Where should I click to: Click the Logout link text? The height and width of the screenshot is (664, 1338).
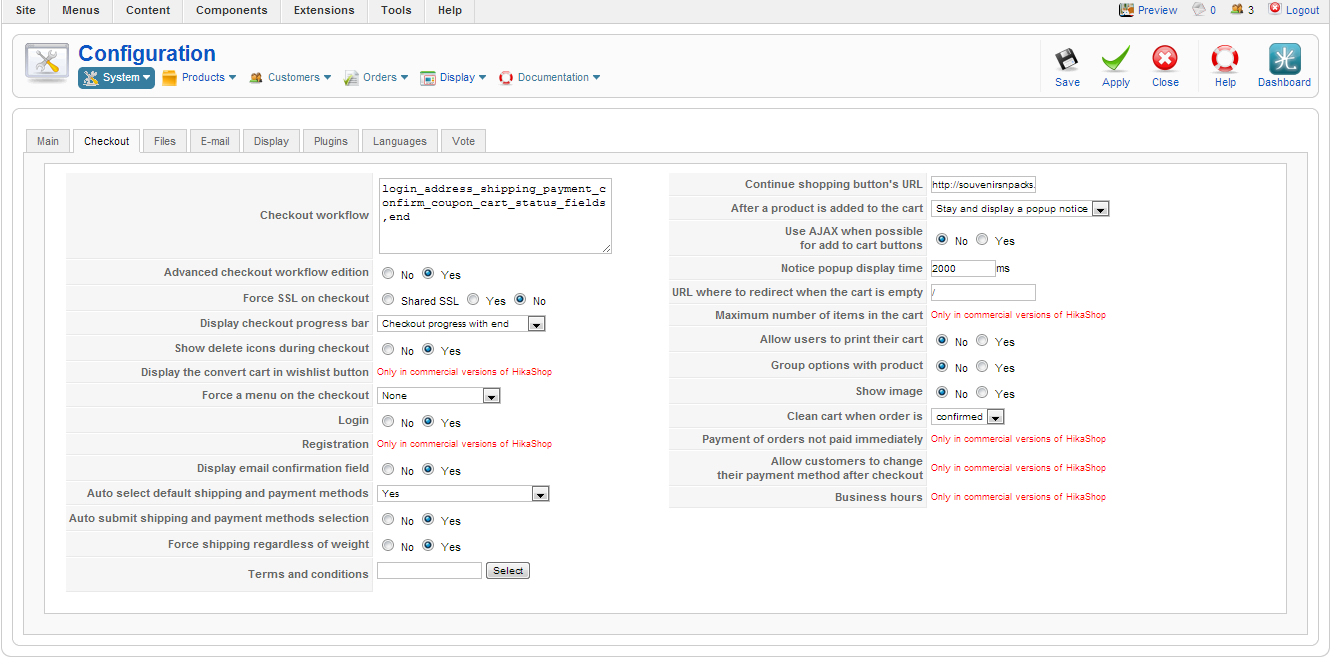(1303, 10)
